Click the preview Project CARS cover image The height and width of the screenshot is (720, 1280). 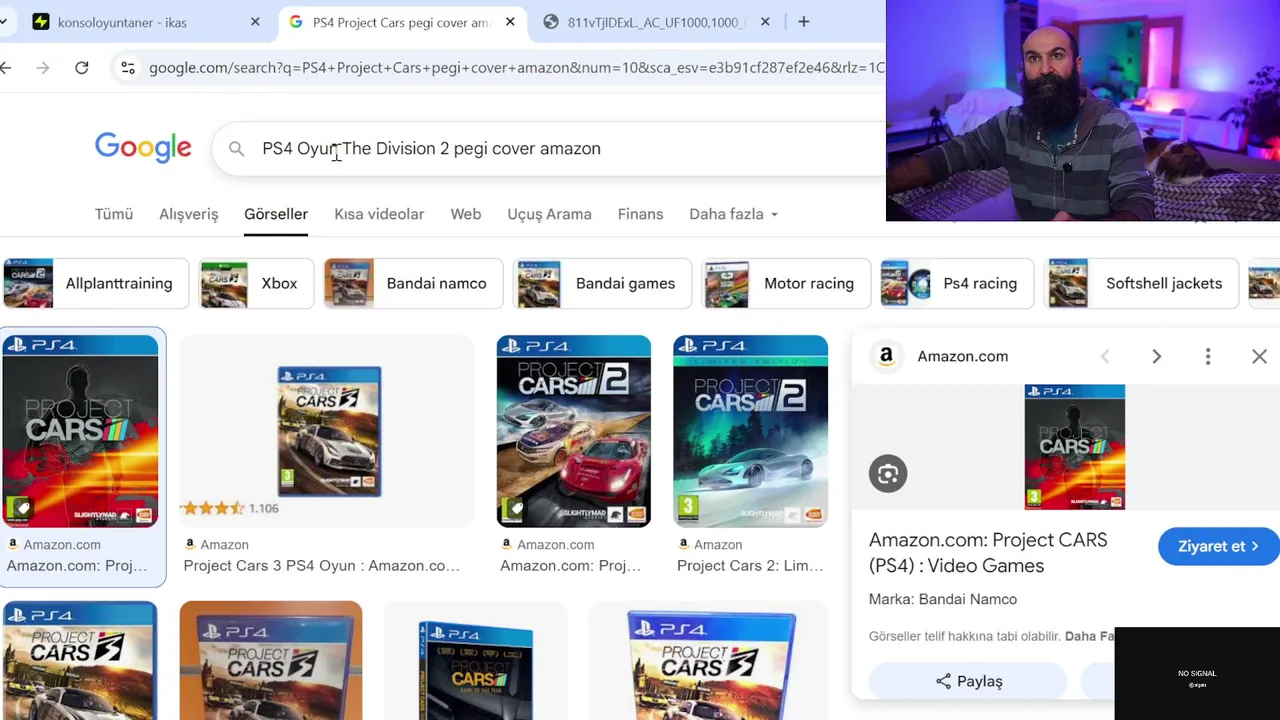pyautogui.click(x=1074, y=447)
